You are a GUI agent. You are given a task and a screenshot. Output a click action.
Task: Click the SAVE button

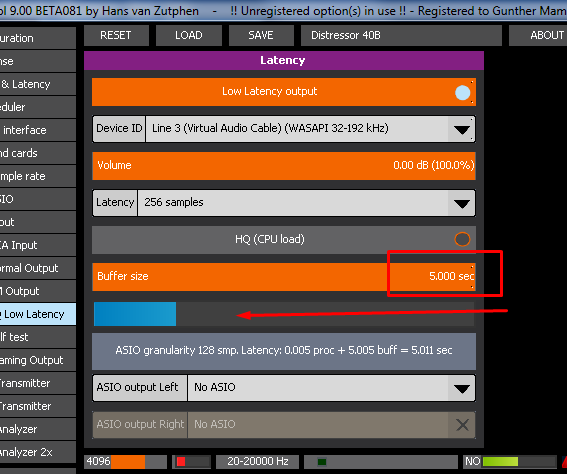click(261, 35)
